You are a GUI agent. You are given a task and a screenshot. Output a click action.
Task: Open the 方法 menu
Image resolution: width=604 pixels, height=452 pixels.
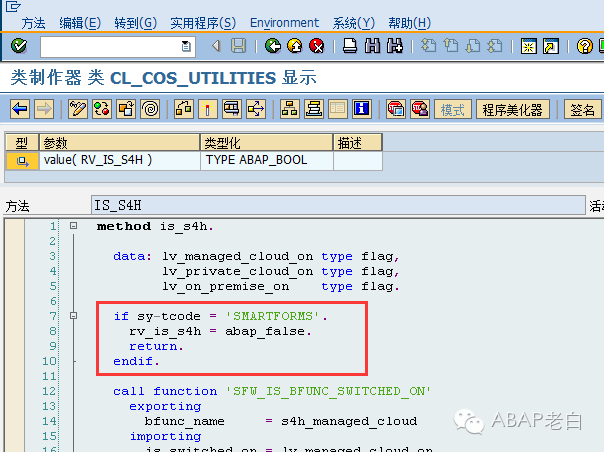point(33,23)
